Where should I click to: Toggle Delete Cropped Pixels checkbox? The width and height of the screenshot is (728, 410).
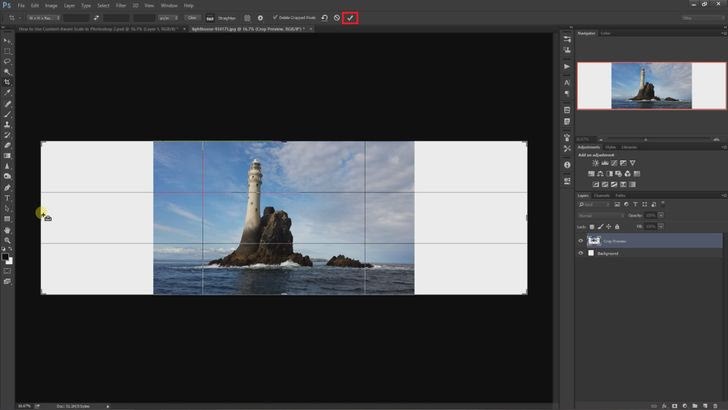pyautogui.click(x=275, y=17)
